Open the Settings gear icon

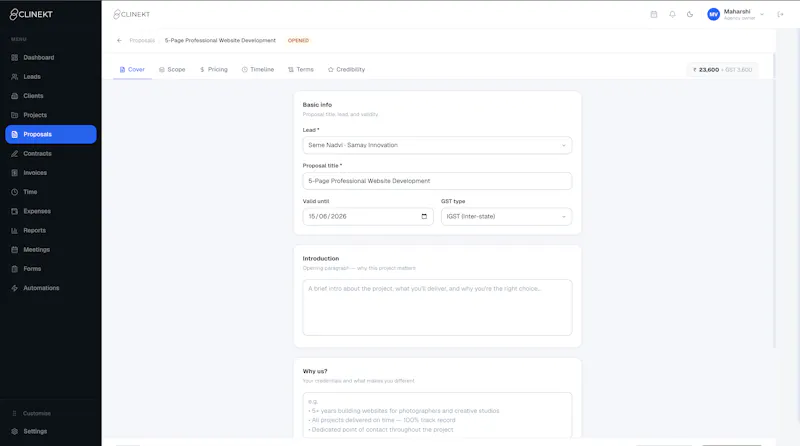(x=14, y=431)
